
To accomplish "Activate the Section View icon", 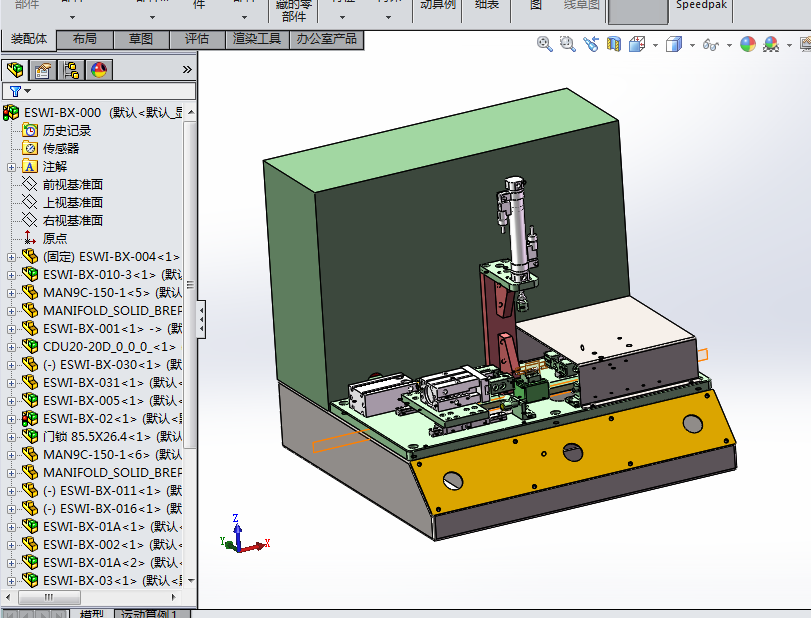I will 614,44.
